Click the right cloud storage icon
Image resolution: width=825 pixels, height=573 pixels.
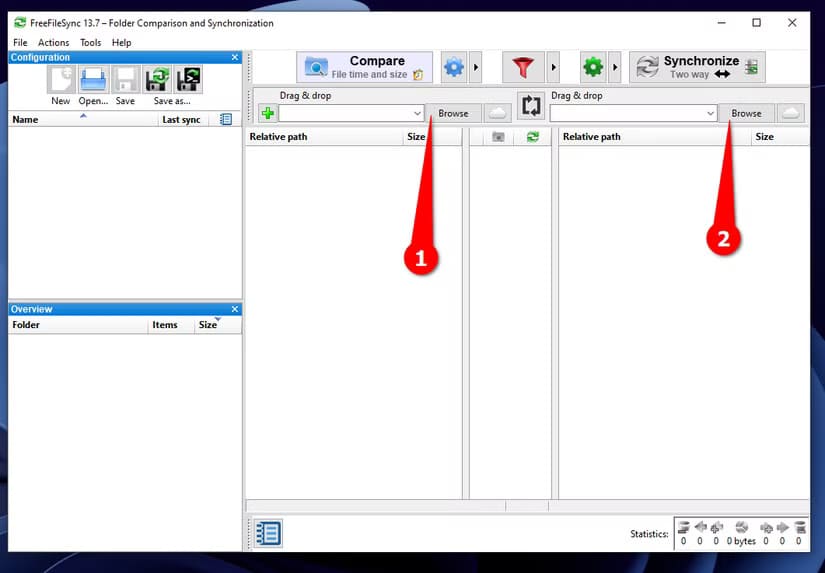click(791, 113)
